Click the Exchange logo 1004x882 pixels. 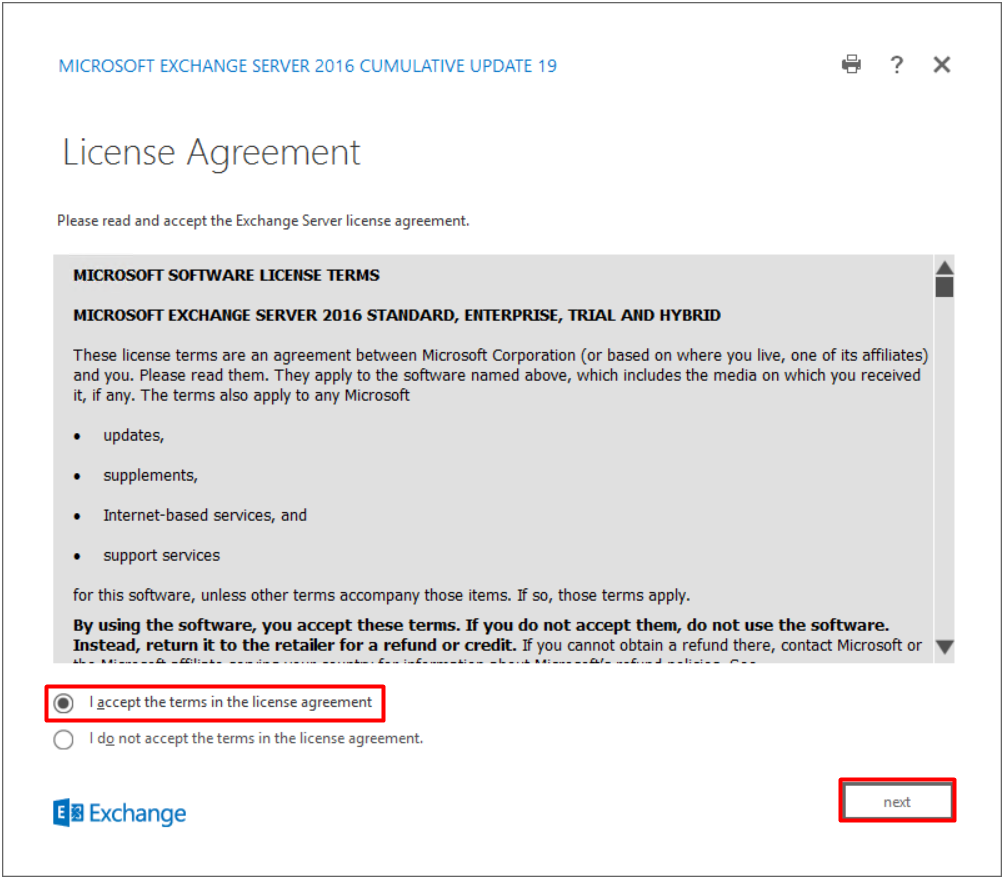pos(120,813)
